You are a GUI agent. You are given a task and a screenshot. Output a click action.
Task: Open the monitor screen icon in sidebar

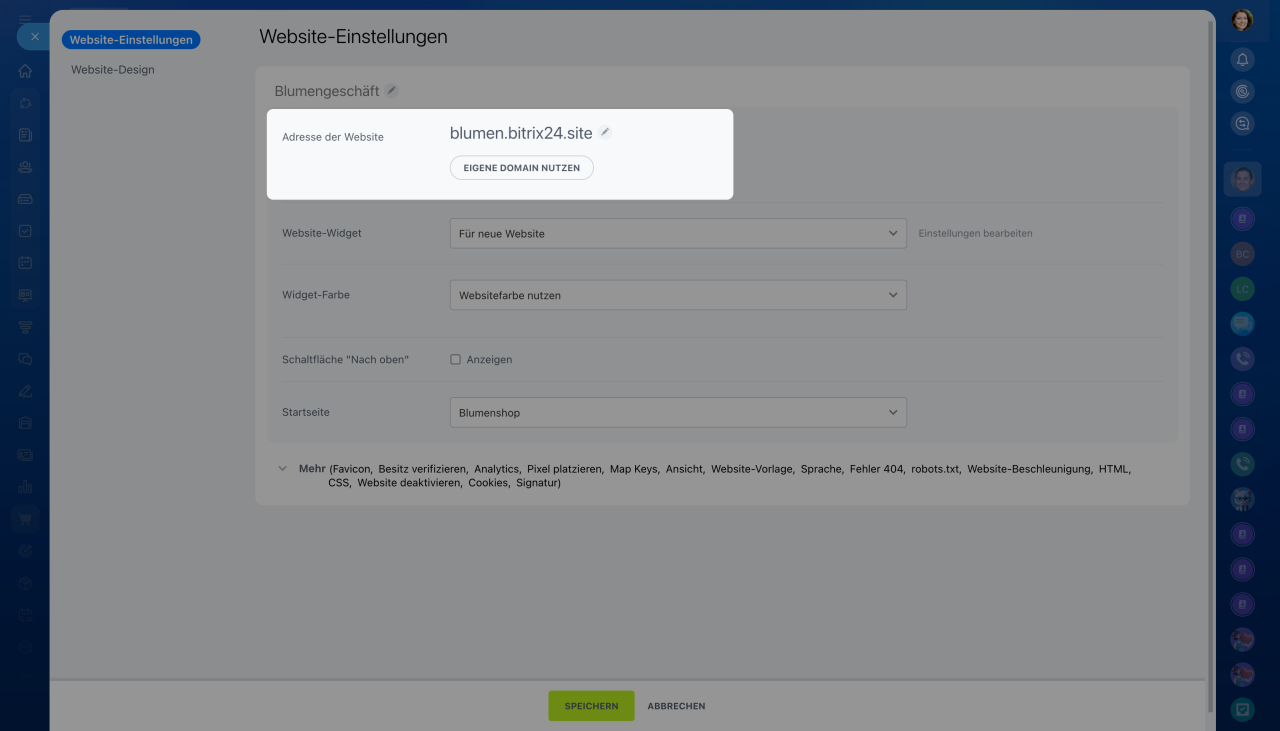click(25, 295)
